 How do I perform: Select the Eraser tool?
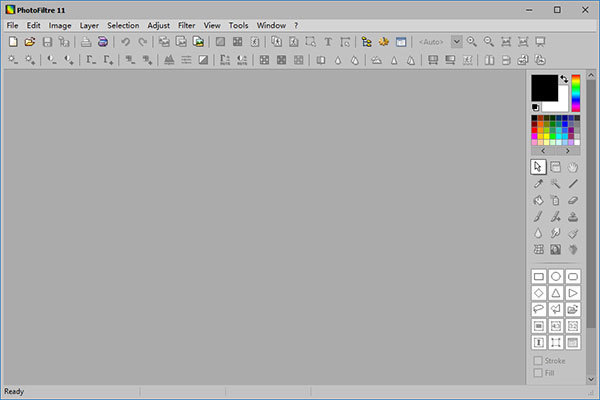tap(572, 201)
